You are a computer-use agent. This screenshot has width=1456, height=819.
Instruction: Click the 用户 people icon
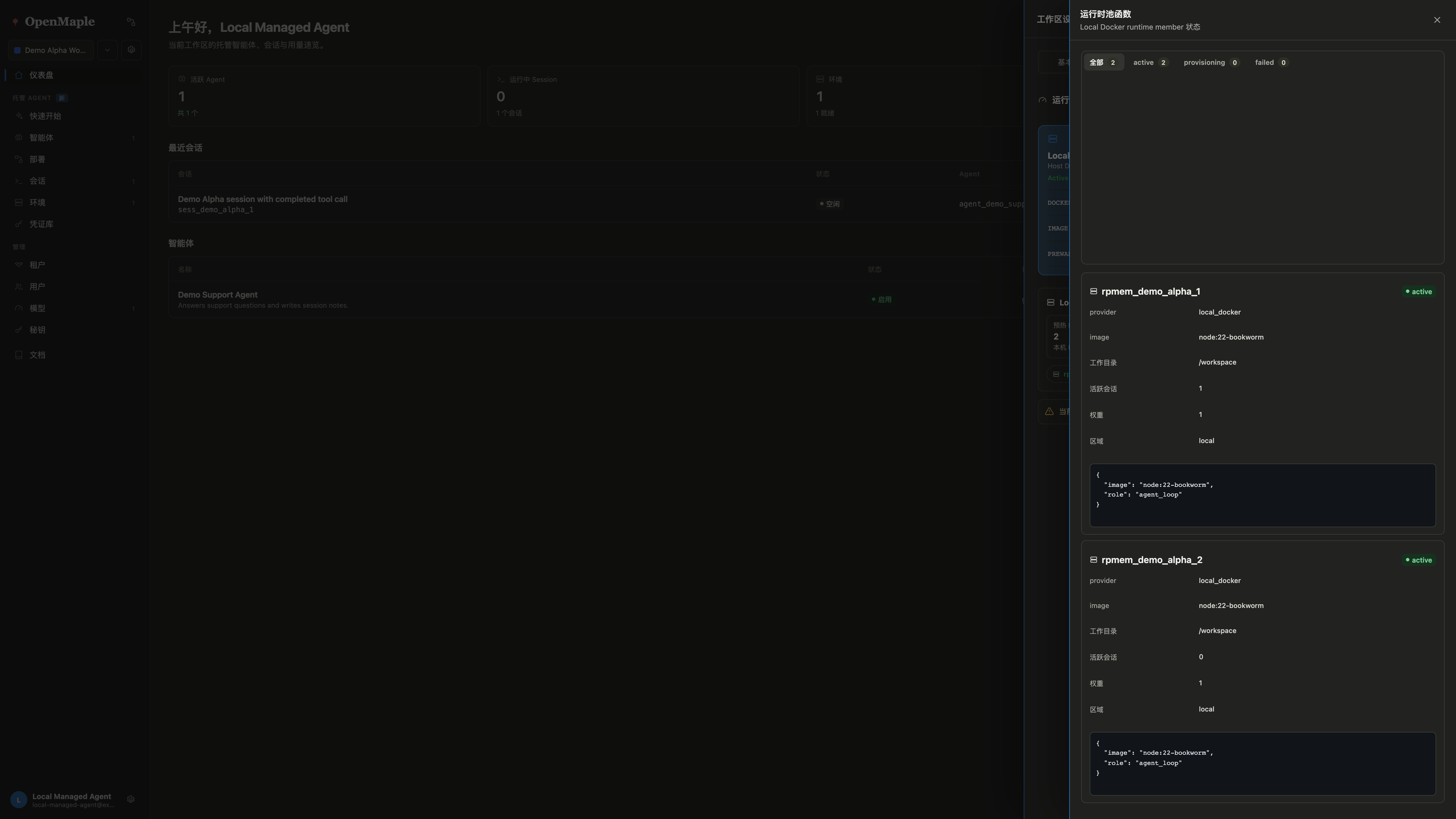click(19, 287)
